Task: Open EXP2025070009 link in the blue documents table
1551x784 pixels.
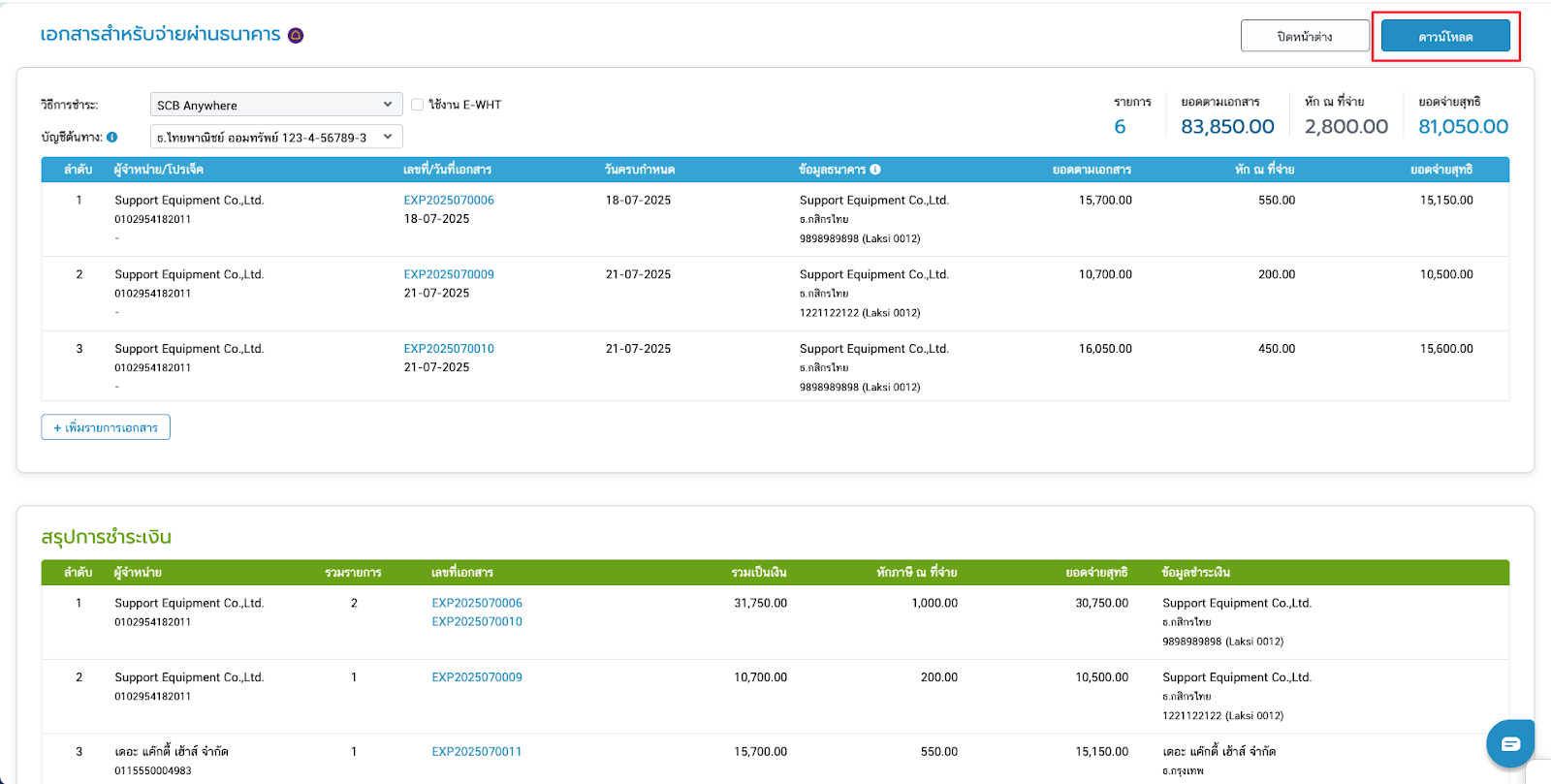Action: point(449,275)
